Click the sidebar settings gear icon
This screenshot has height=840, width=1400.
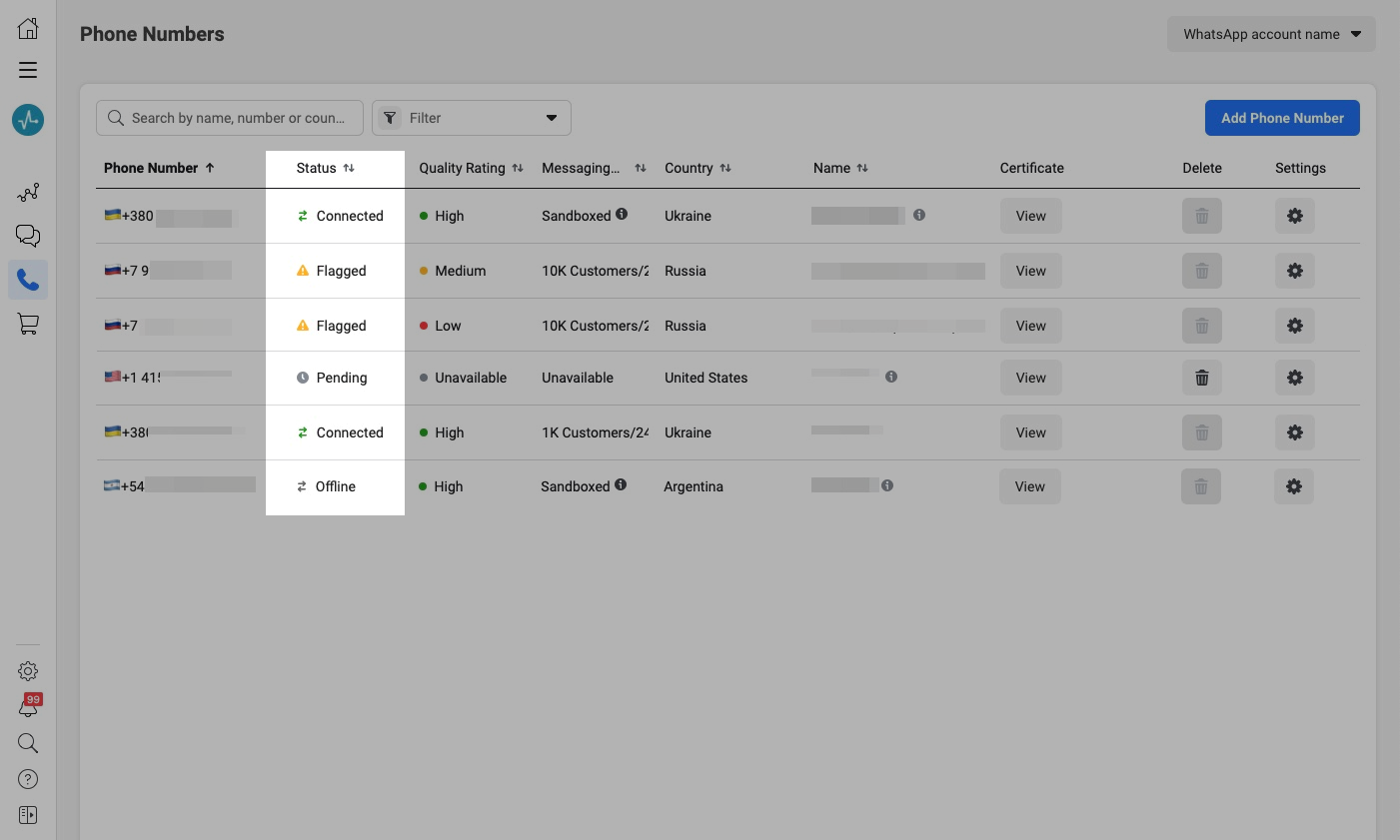coord(28,671)
